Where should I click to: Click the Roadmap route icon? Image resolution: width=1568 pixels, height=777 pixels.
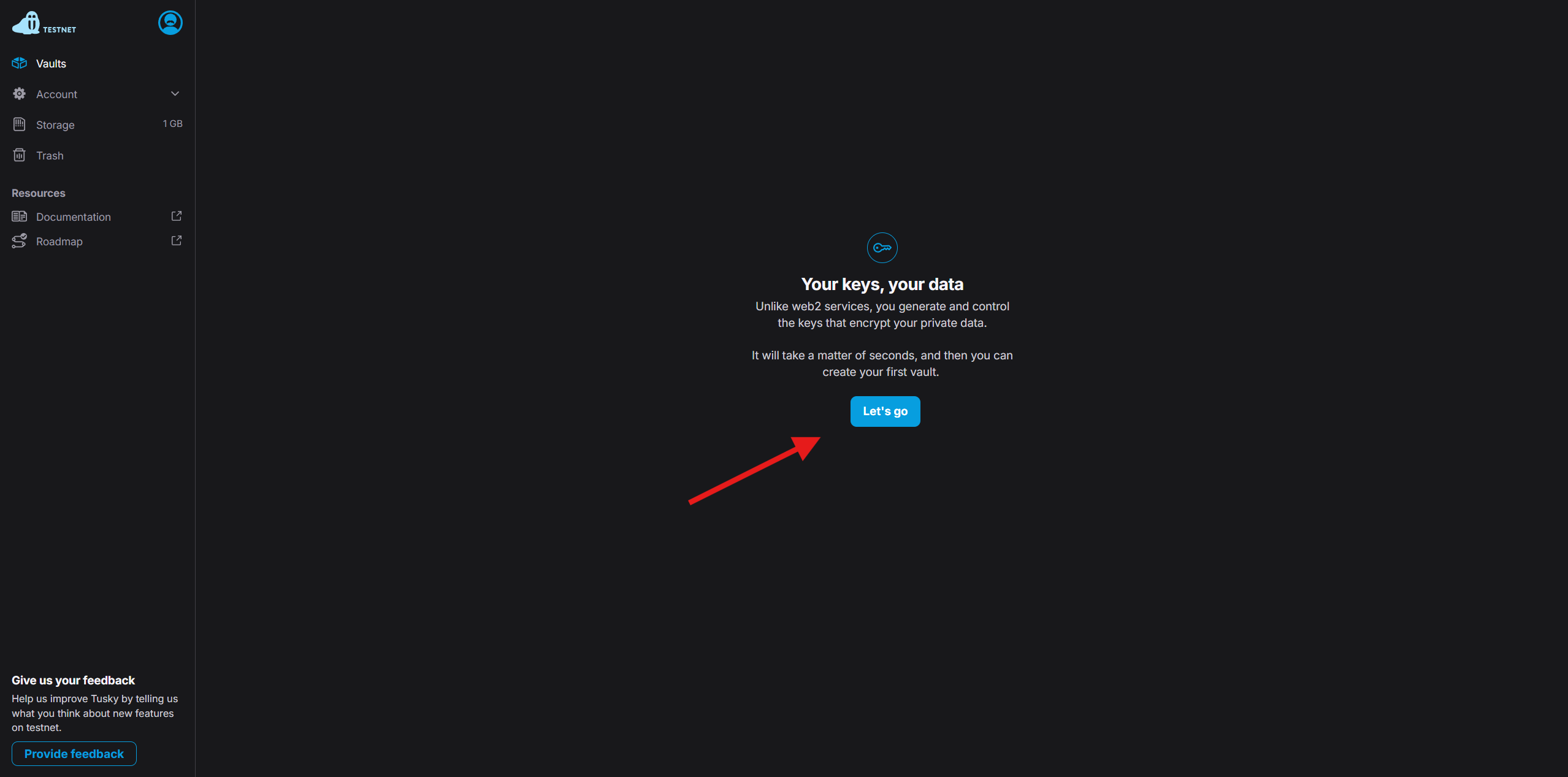point(20,241)
